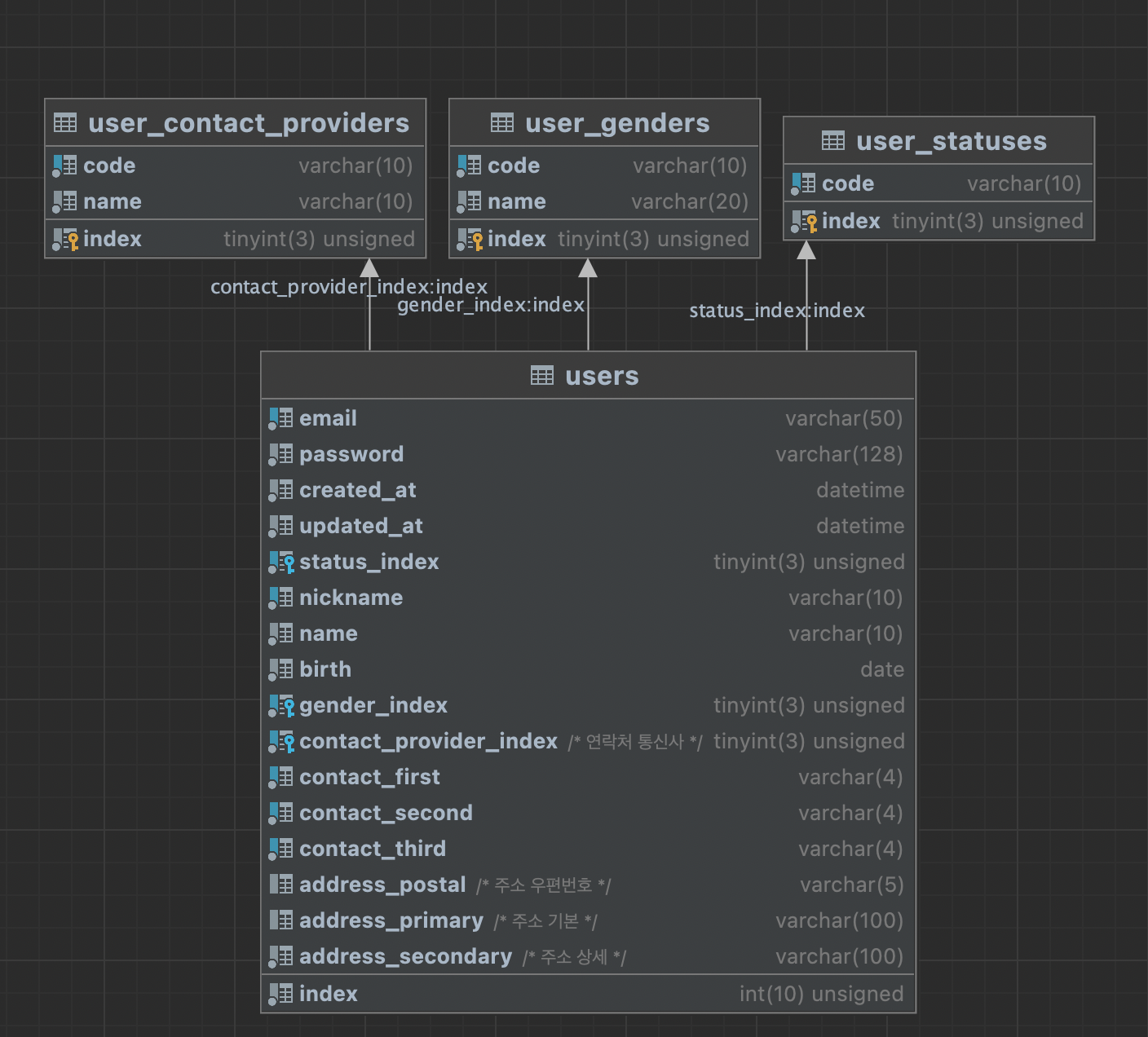Screen dimensions: 1148x1037
Task: Click the varchar(20) type in user_genders
Action: pyautogui.click(x=690, y=201)
